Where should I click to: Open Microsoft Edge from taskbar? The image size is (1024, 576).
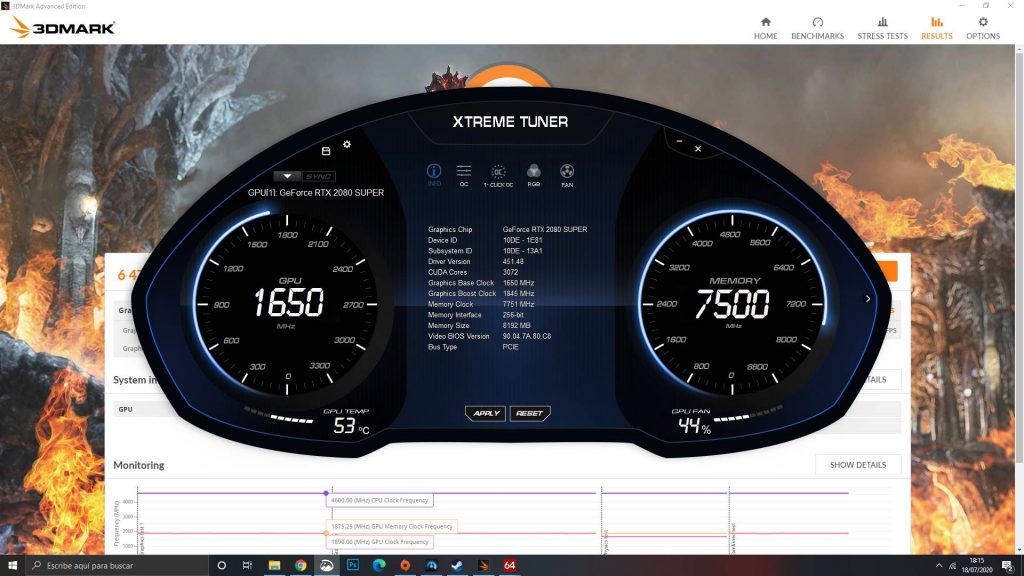(x=379, y=566)
